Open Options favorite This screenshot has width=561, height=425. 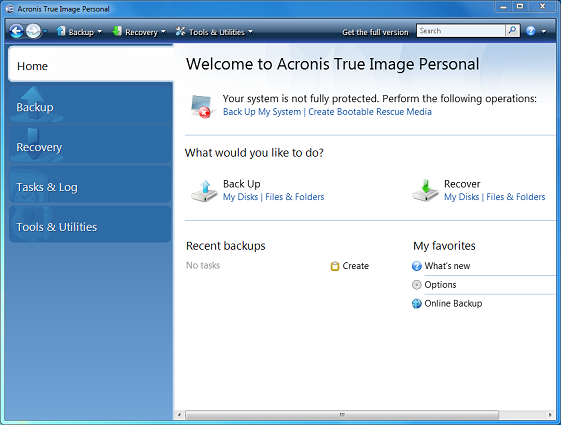[x=440, y=285]
